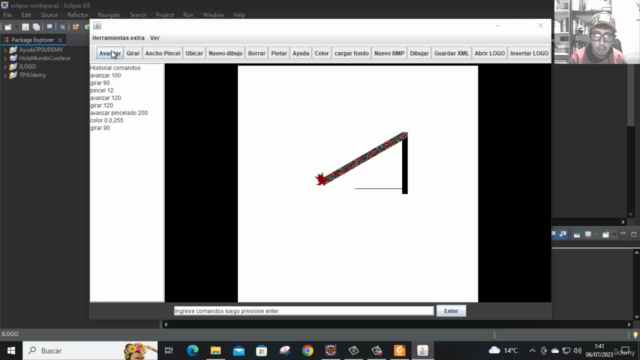
Task: Click the red turtle cursor on canvas
Action: (321, 179)
